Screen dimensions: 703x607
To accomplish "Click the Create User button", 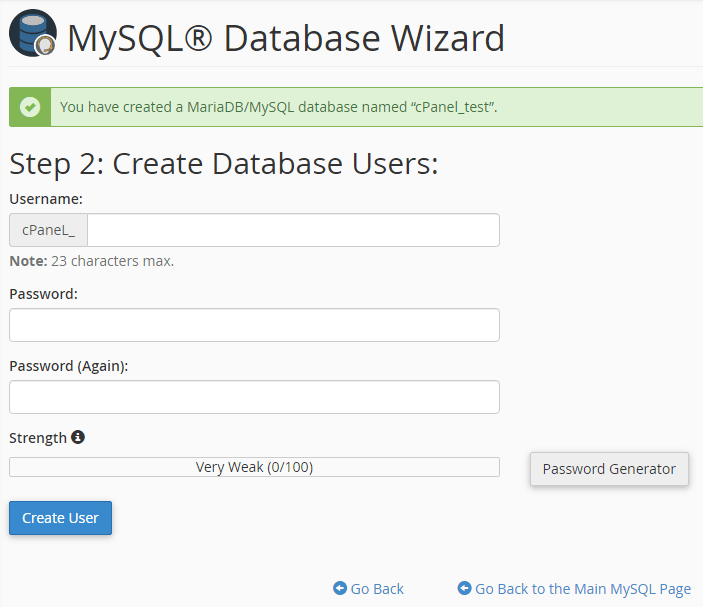I will point(61,518).
